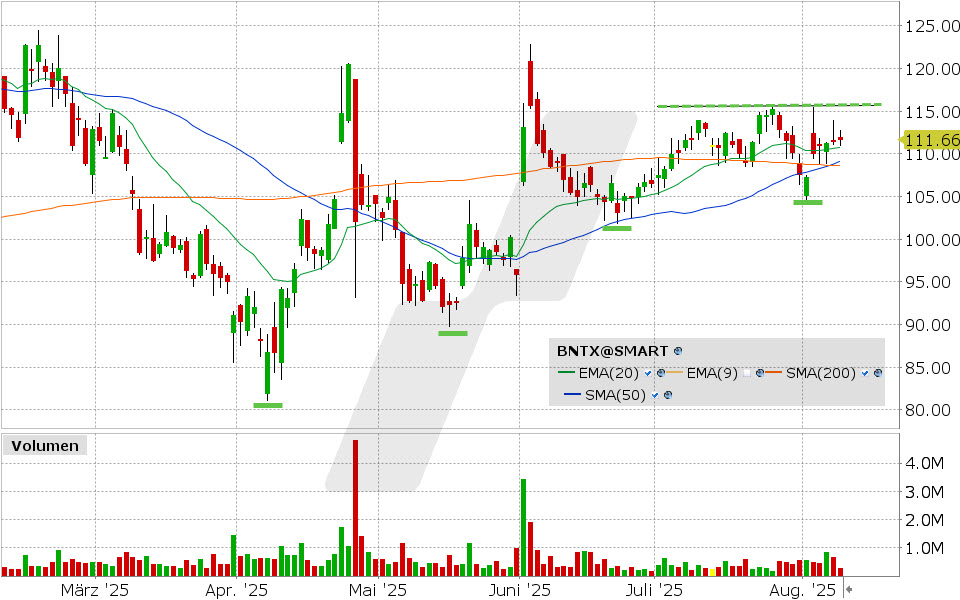Click the 90.00 price axis label
This screenshot has height=600, width=960.
coord(928,325)
